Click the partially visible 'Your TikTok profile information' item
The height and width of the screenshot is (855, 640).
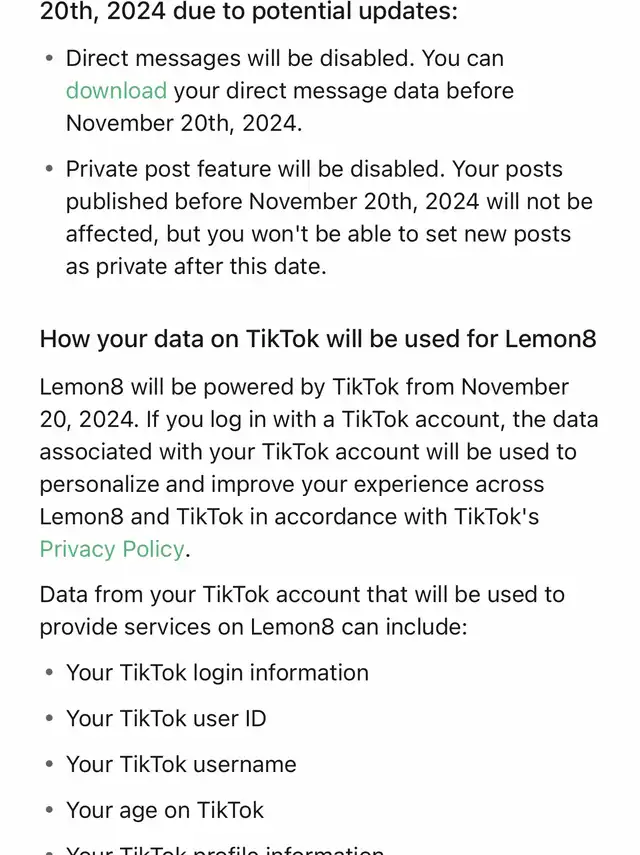225,848
